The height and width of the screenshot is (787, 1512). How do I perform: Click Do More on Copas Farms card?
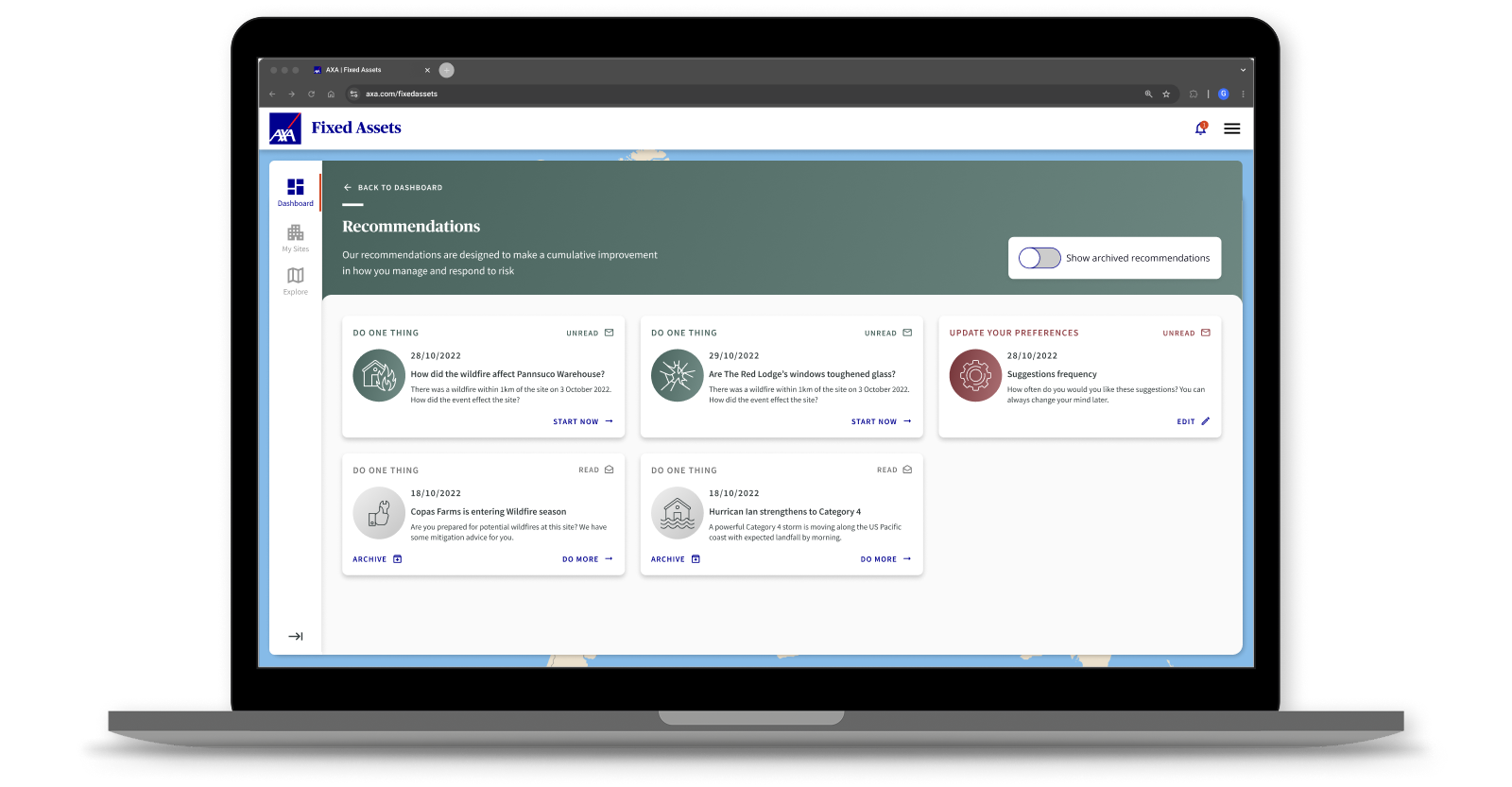587,559
